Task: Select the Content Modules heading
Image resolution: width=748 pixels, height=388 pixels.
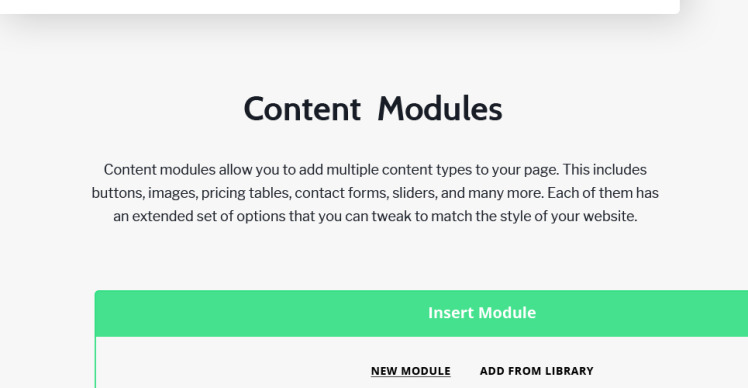Action: point(373,109)
